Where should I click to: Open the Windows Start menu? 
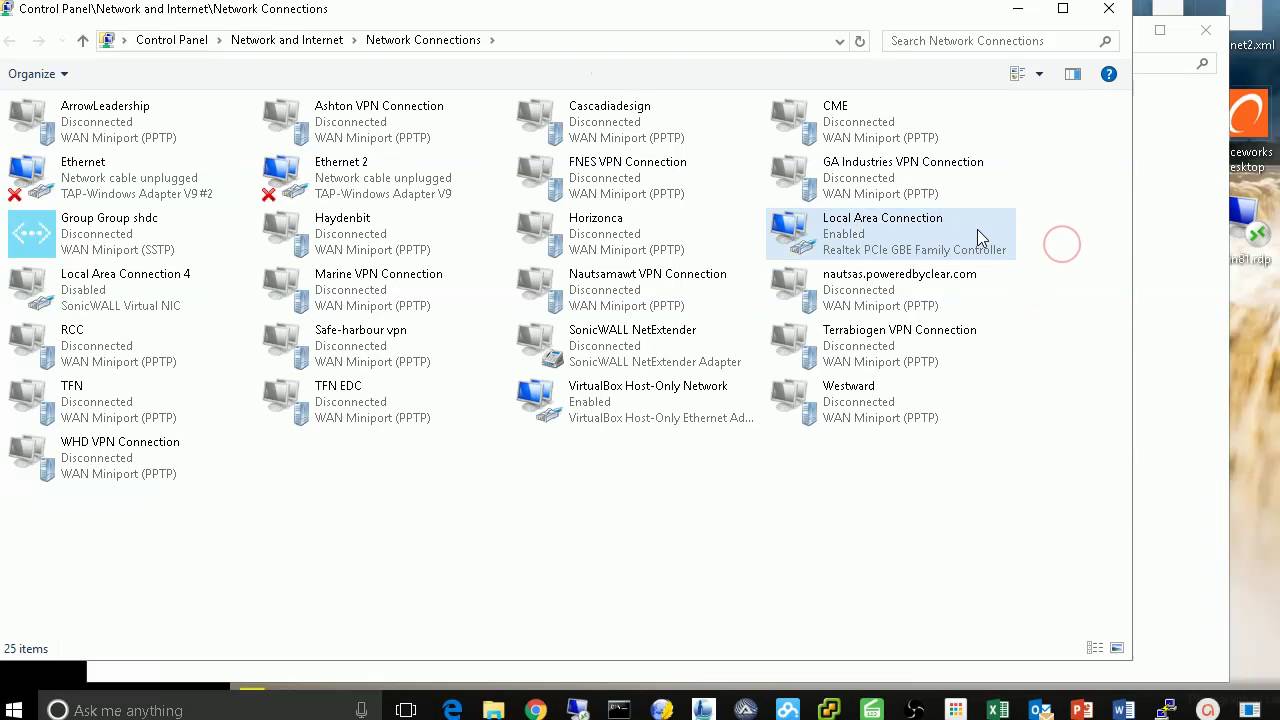pos(14,710)
